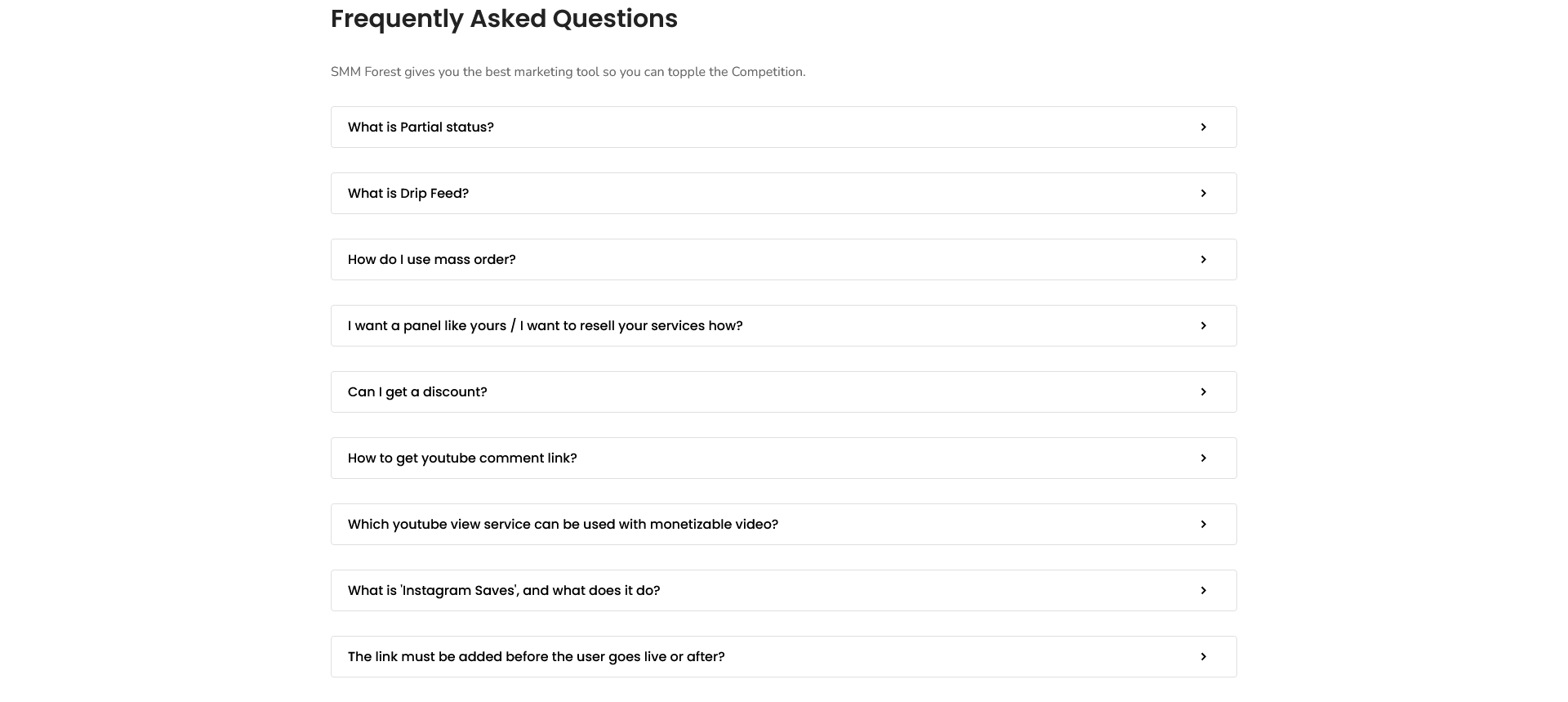
Task: Click the chevron icon beside 'What is Partial status?'
Action: pos(1203,127)
